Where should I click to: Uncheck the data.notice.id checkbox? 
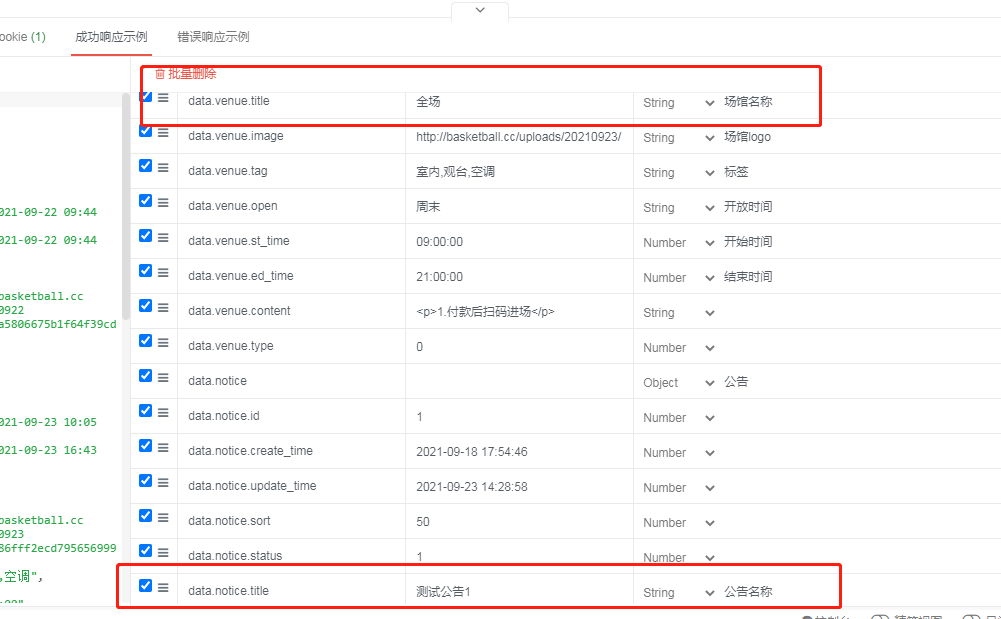tap(146, 411)
